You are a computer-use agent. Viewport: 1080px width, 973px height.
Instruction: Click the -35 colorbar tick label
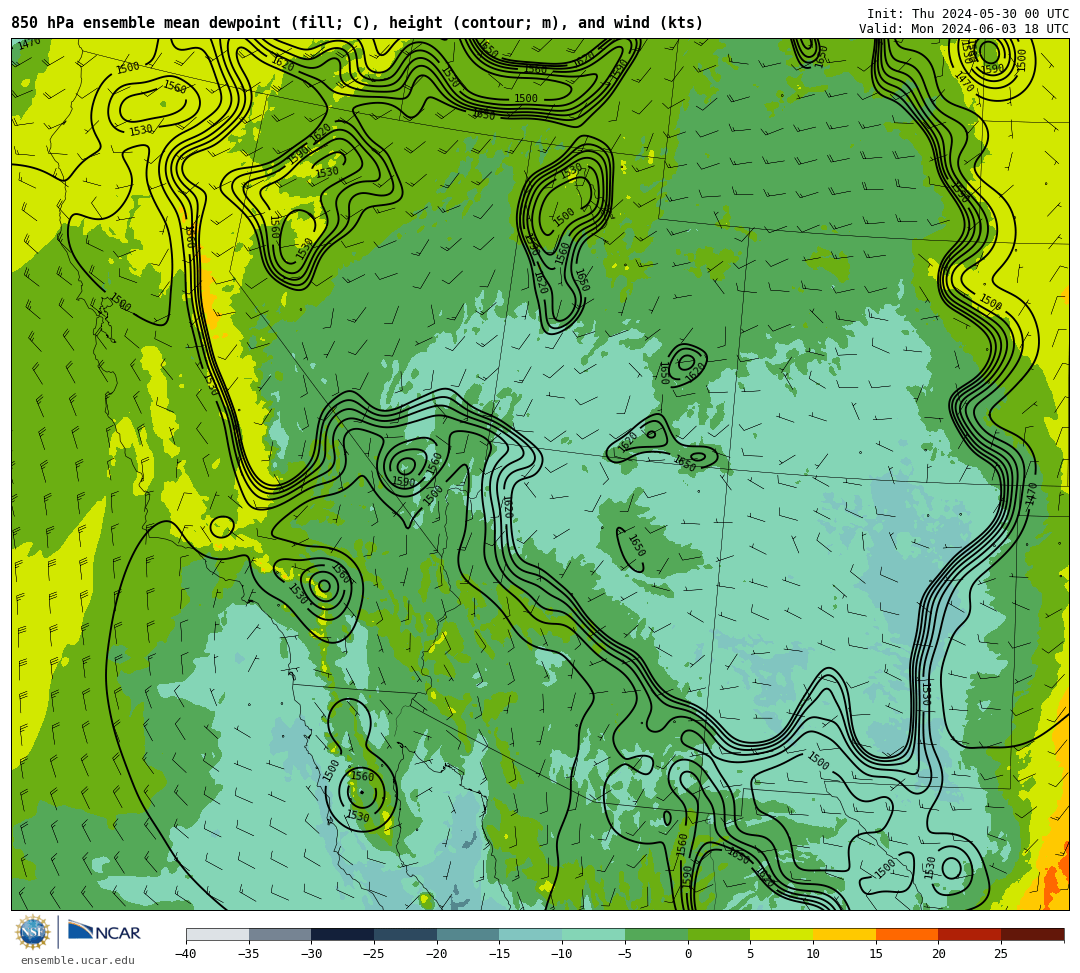(x=249, y=954)
